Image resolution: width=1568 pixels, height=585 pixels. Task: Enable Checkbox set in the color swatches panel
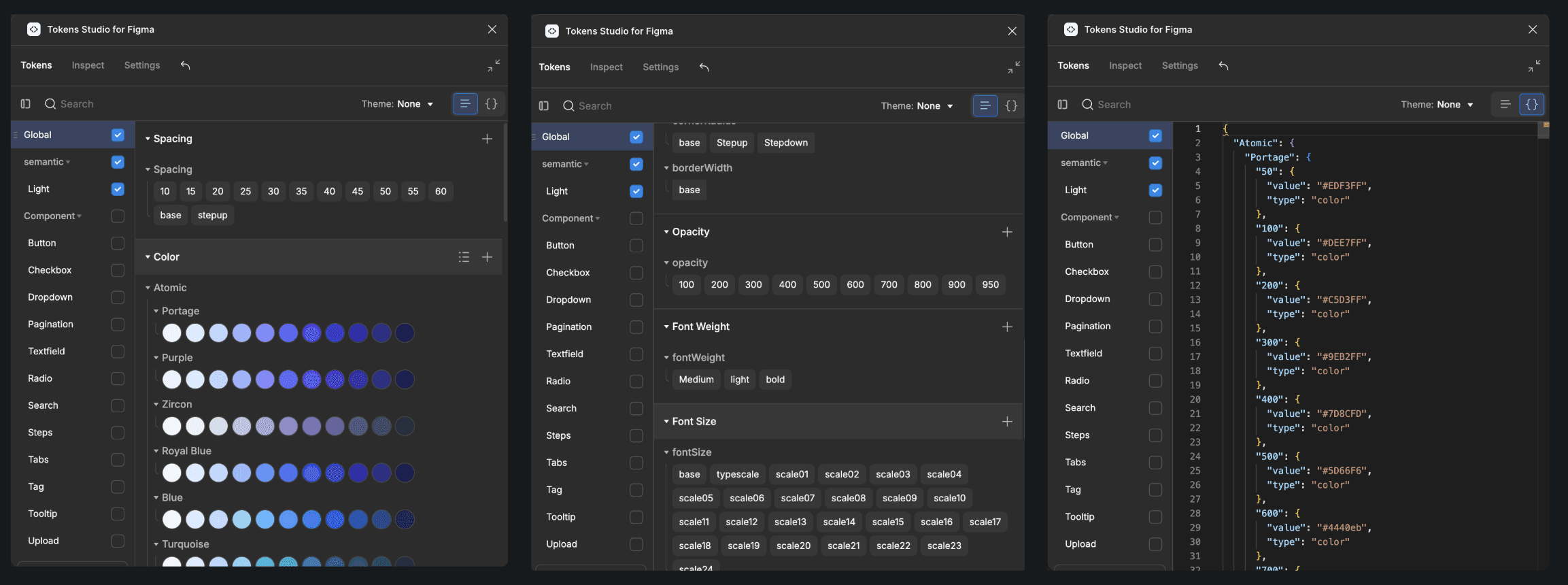point(118,270)
